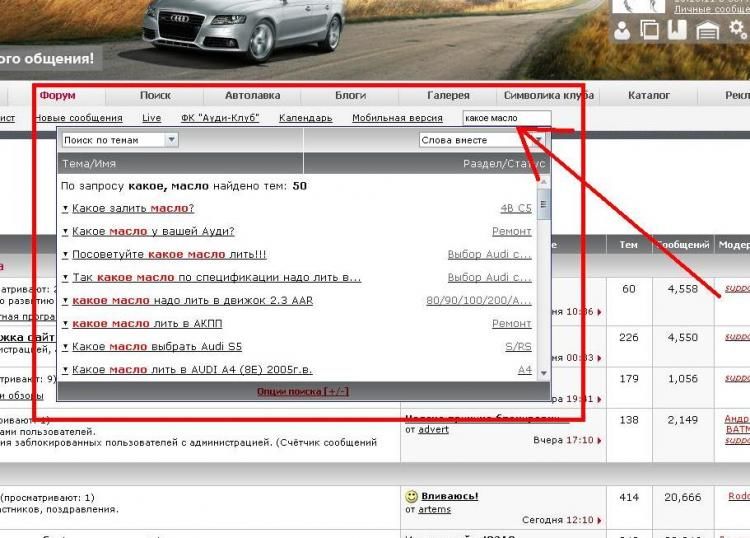Viewport: 750px width, 538px height.
Task: Click last-post arrow next to Сегодня 12:10
Action: (x=599, y=521)
